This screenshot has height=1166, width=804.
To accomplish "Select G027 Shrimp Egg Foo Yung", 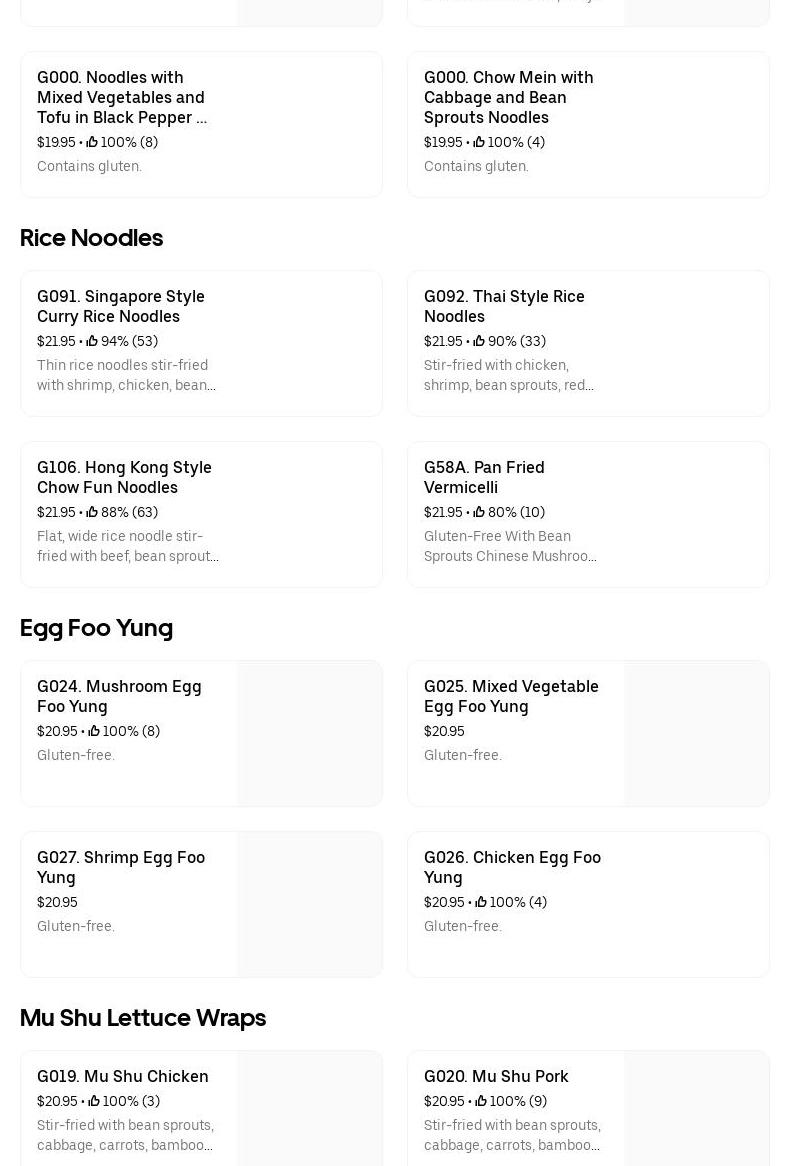I will click(121, 867).
